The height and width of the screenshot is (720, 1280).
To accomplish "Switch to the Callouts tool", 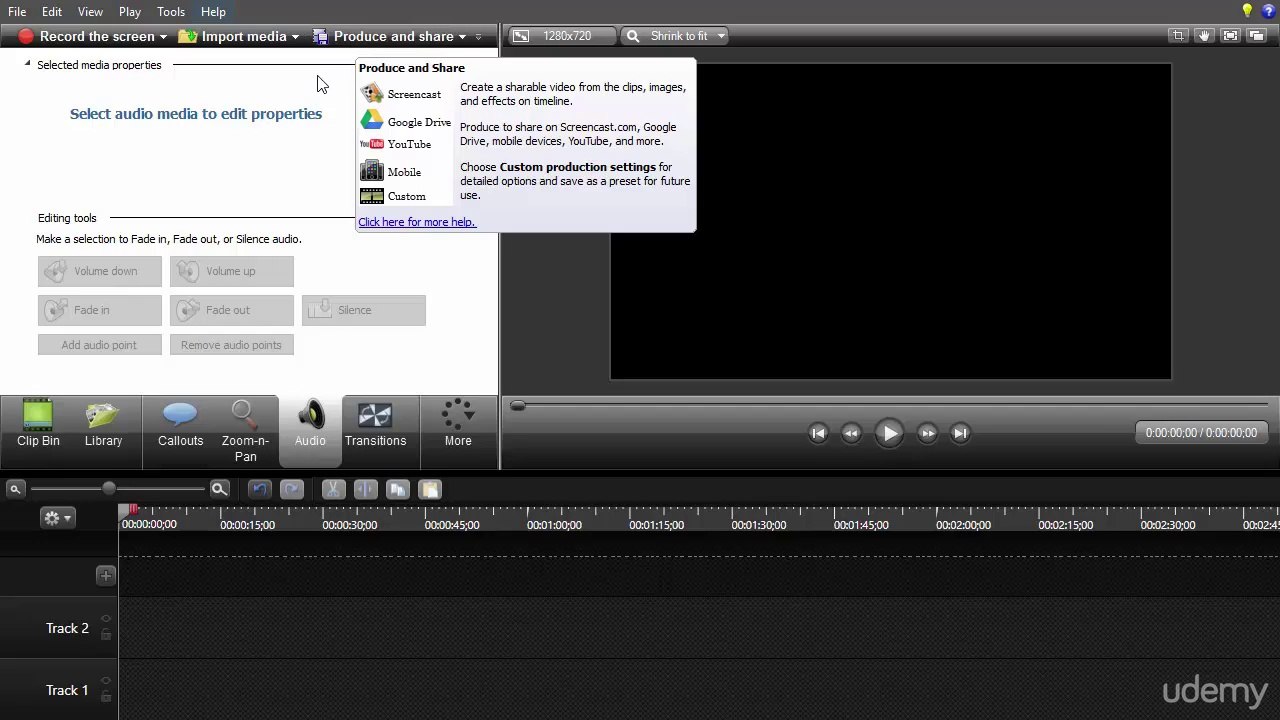I will click(x=180, y=424).
